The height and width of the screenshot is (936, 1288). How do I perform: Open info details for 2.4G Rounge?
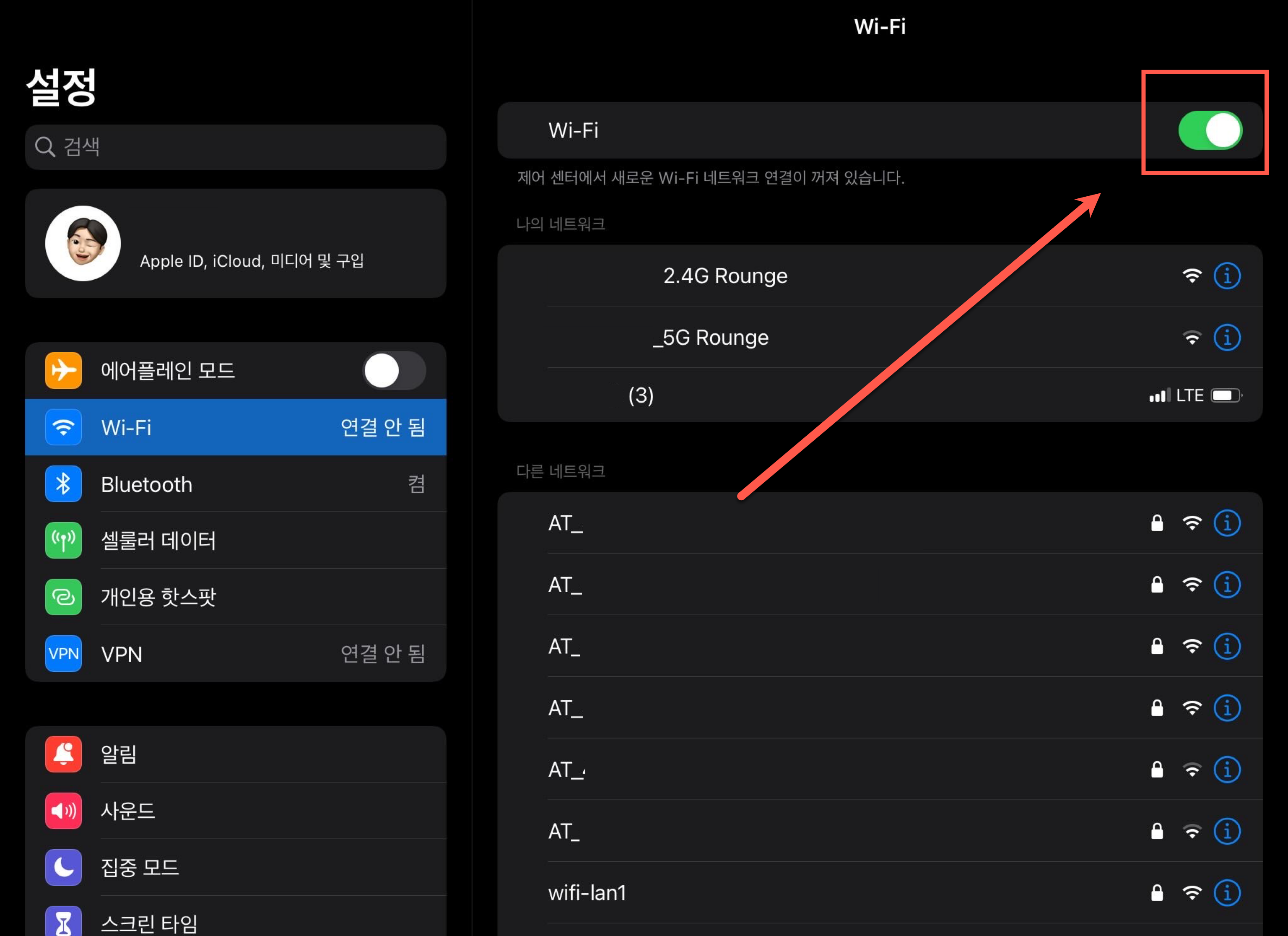coord(1227,276)
